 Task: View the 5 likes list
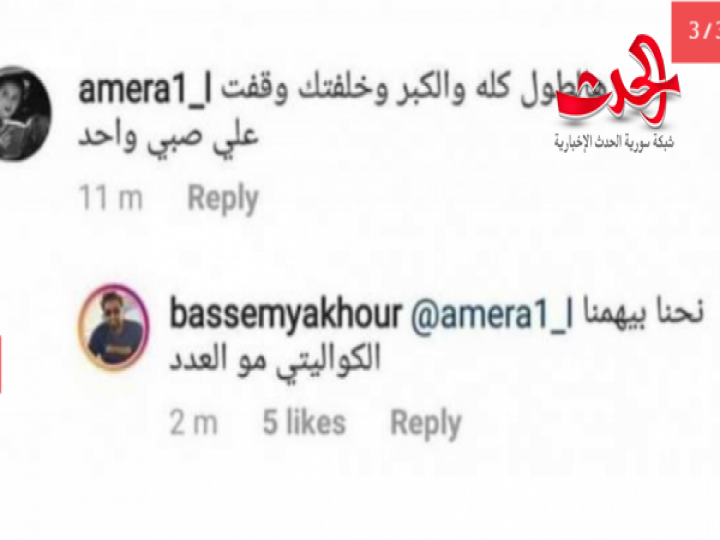304,422
